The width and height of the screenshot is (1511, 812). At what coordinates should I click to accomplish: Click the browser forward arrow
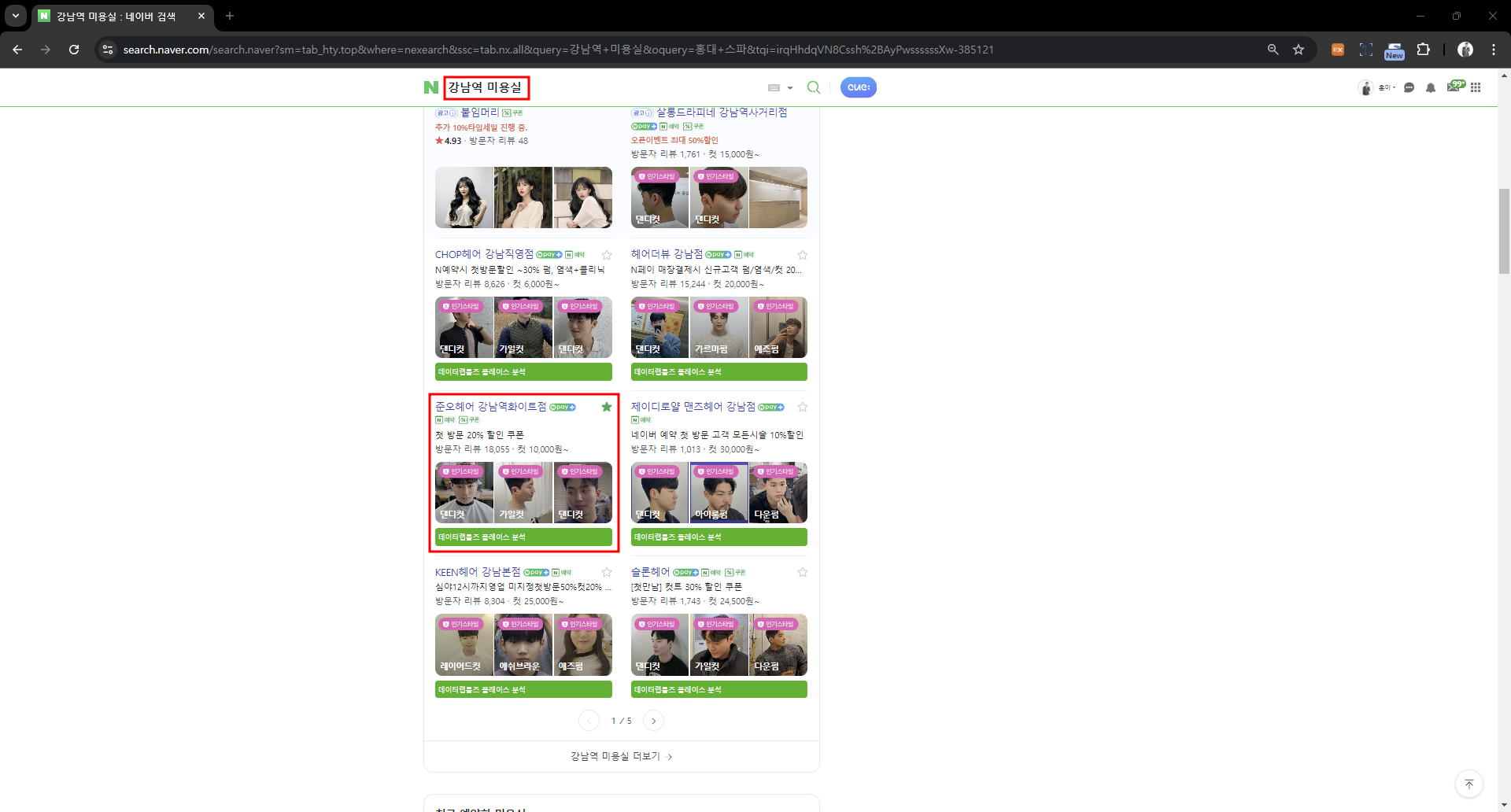[x=46, y=50]
